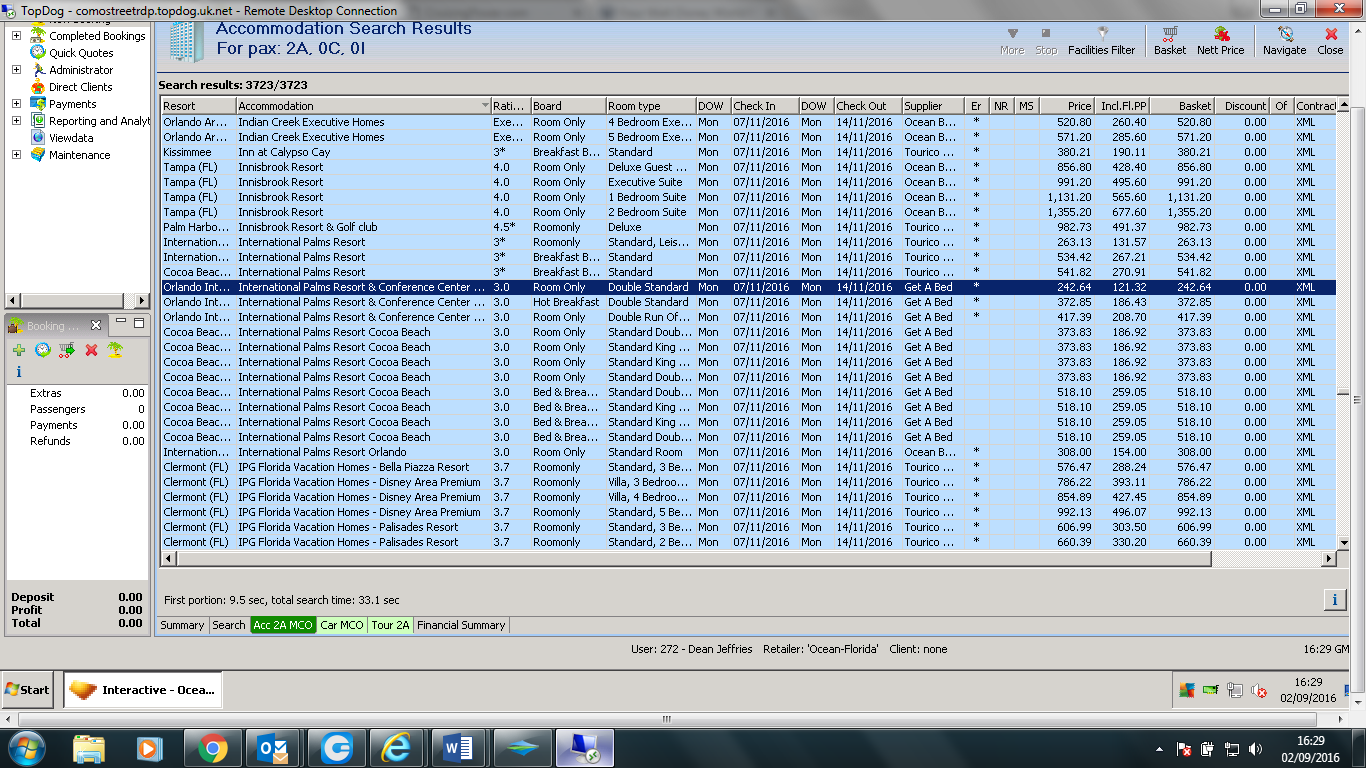Screen dimensions: 1366x768
Task: Select the Acc 2A MCO tab
Action: coord(283,625)
